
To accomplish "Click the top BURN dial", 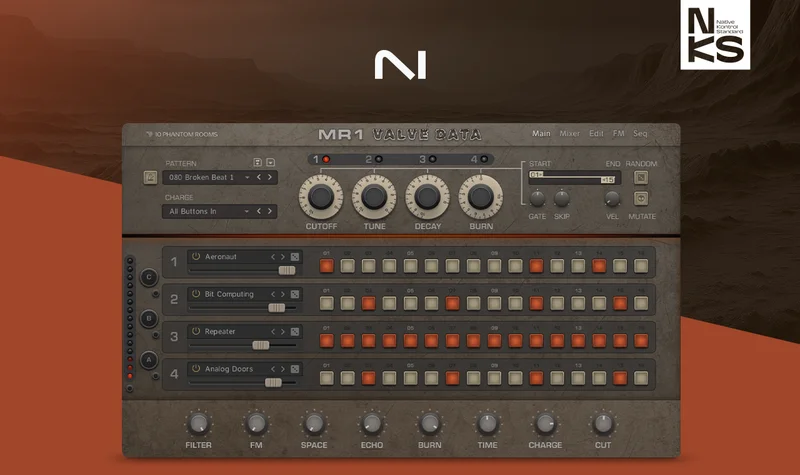I will 480,197.
